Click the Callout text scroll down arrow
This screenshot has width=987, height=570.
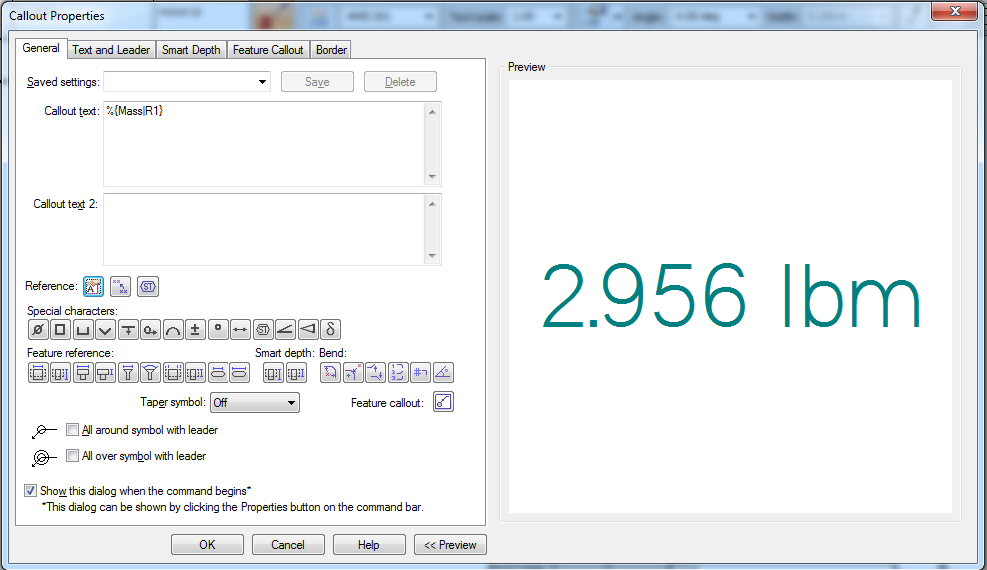point(432,177)
